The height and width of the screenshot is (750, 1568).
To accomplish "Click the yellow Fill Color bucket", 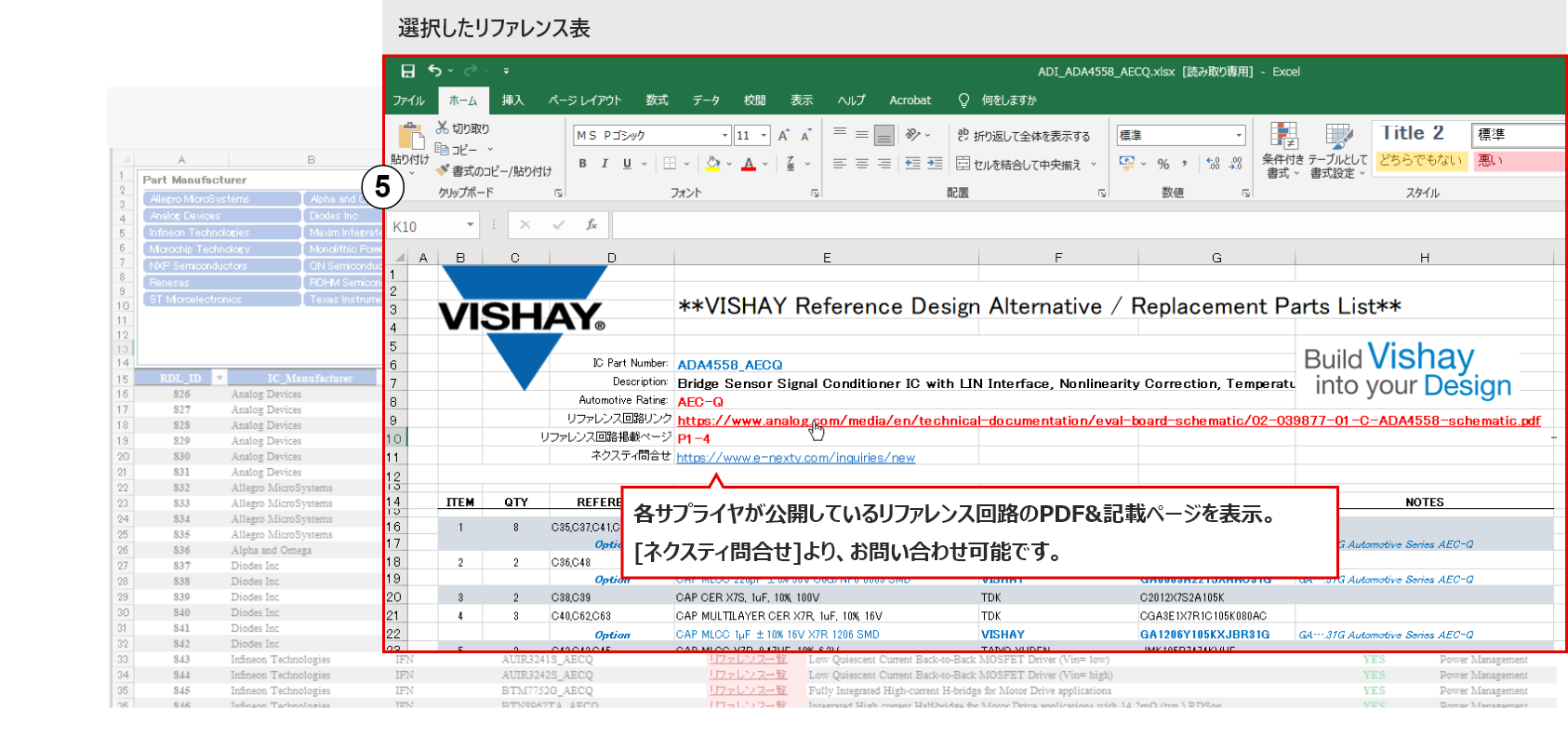I will click(712, 164).
